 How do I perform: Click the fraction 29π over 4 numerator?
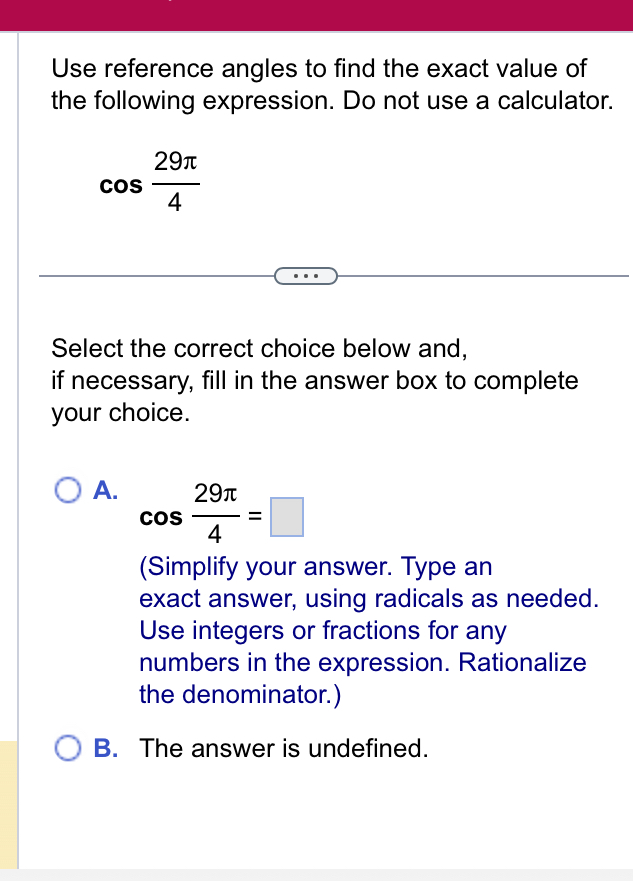pos(174,162)
